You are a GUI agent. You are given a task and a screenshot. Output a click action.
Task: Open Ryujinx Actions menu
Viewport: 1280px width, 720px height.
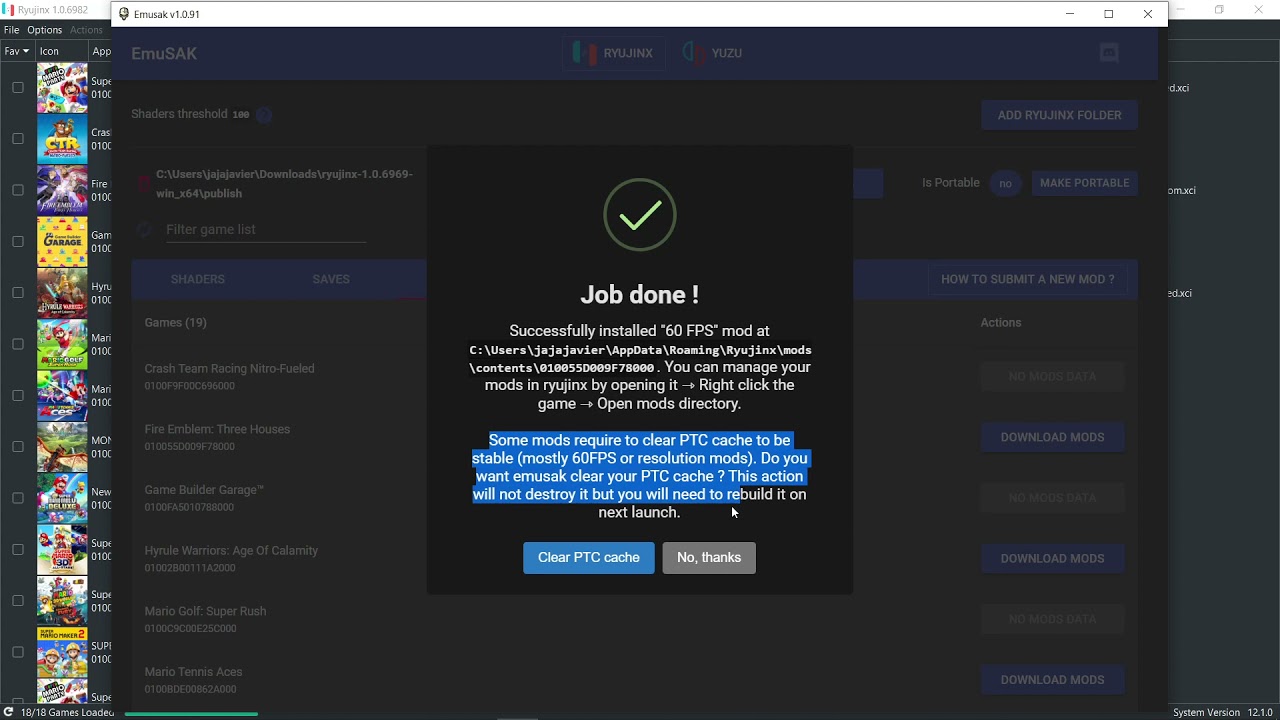click(x=86, y=30)
